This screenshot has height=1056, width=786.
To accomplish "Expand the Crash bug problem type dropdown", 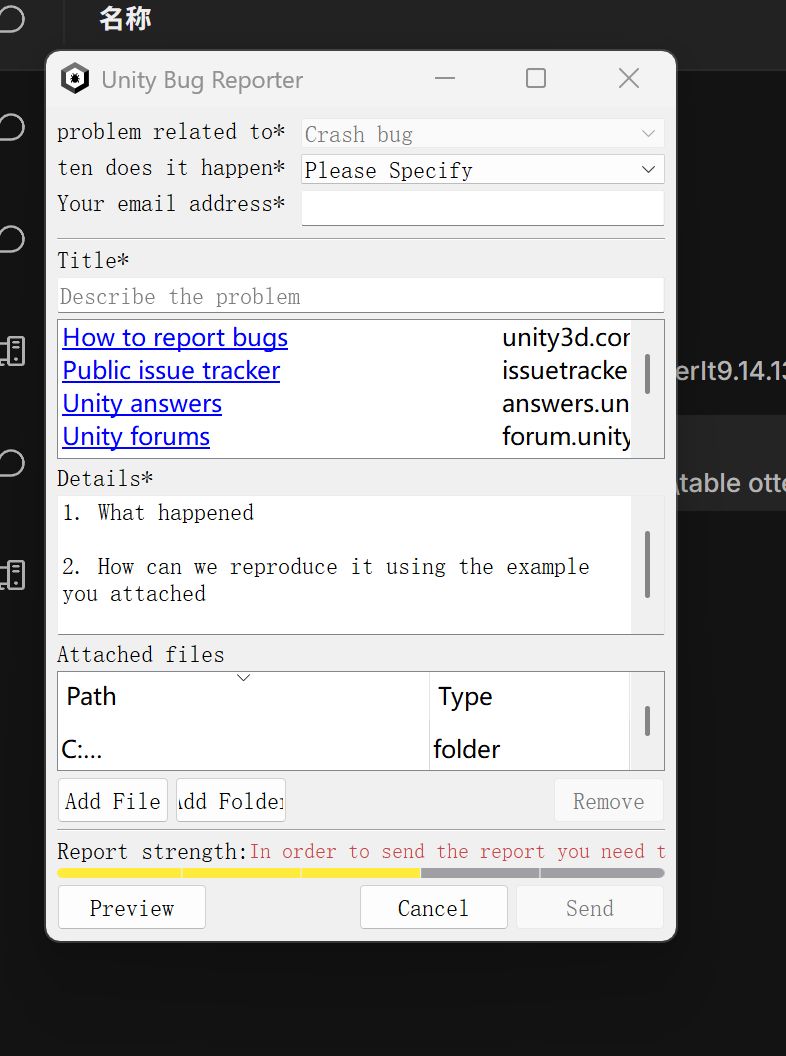I will (482, 133).
